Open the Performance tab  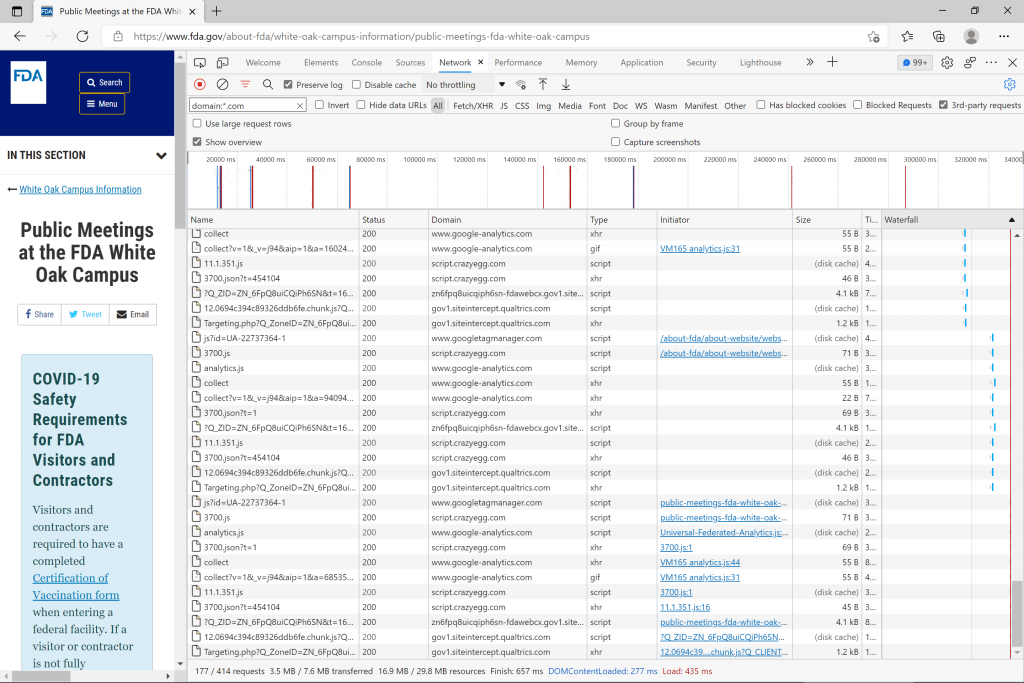[x=518, y=62]
